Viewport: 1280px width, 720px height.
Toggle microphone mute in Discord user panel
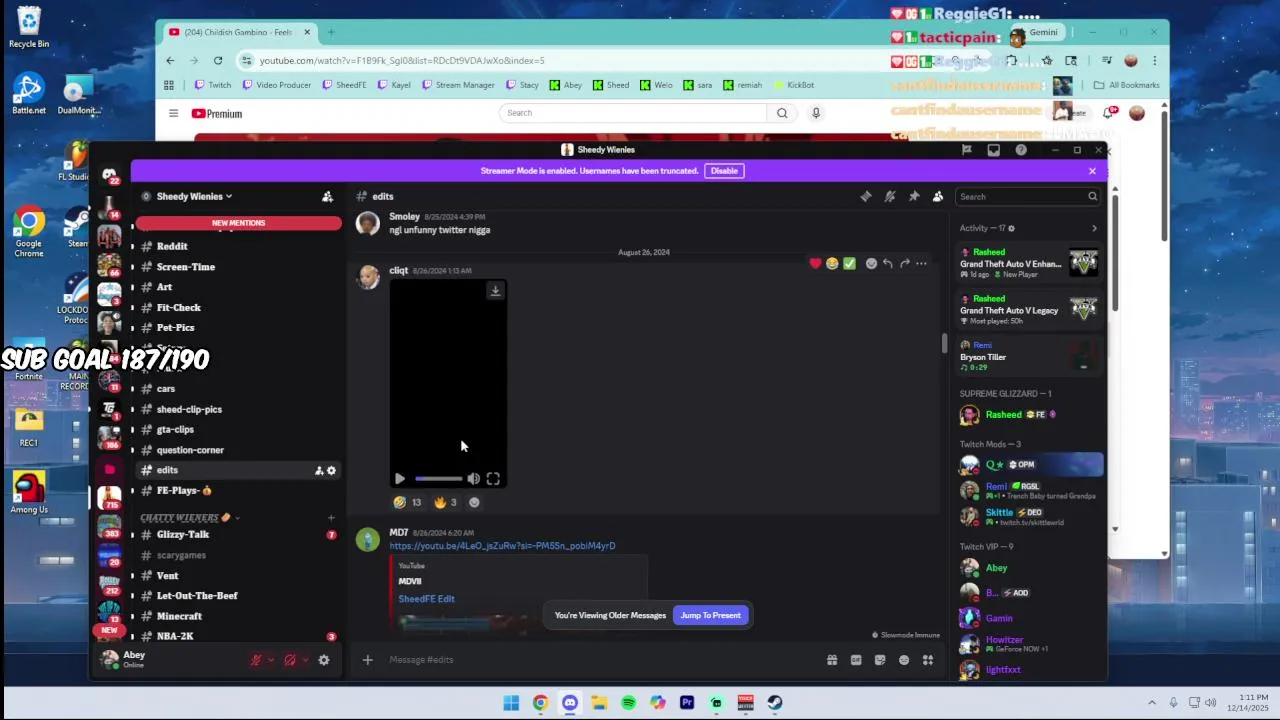tap(256, 660)
